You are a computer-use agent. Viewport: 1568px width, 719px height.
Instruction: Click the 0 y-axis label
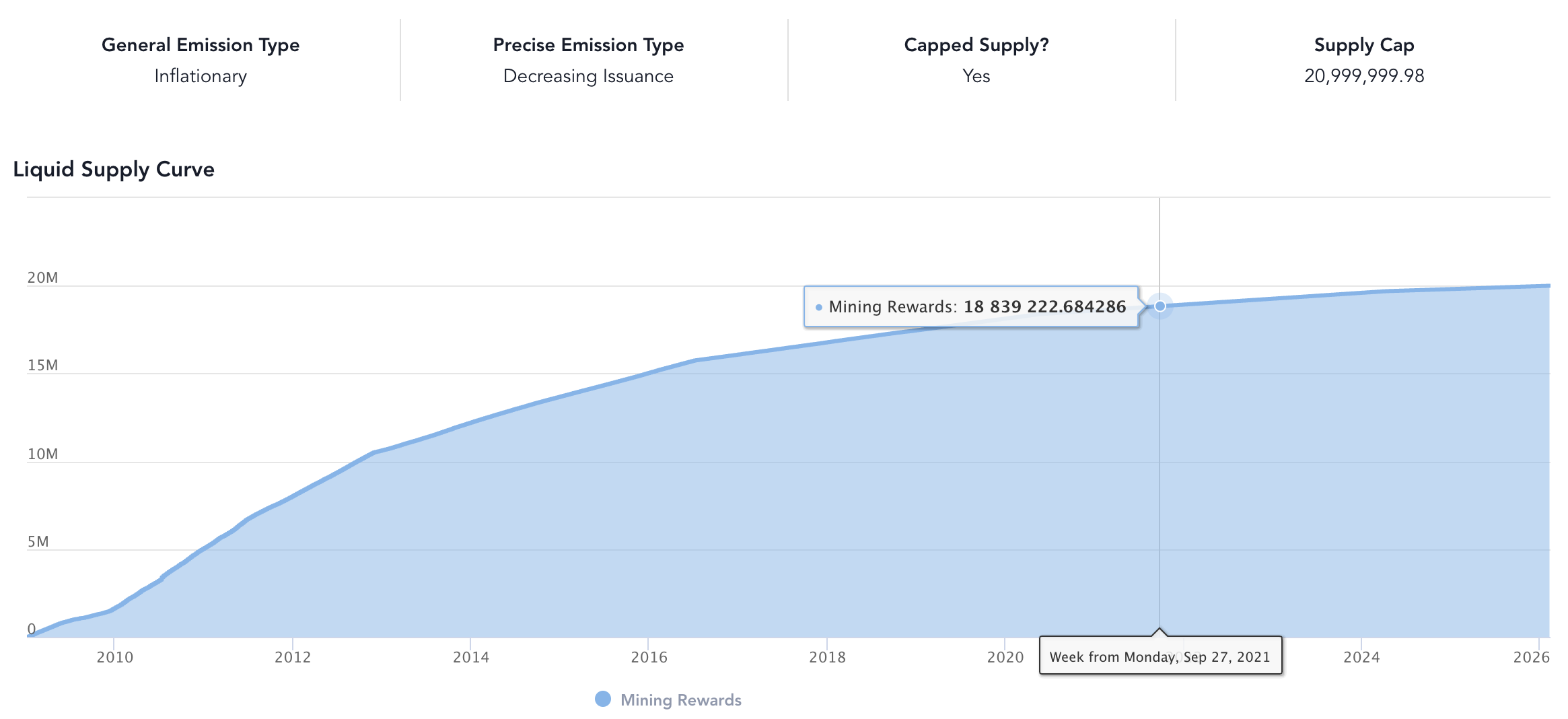(x=32, y=629)
